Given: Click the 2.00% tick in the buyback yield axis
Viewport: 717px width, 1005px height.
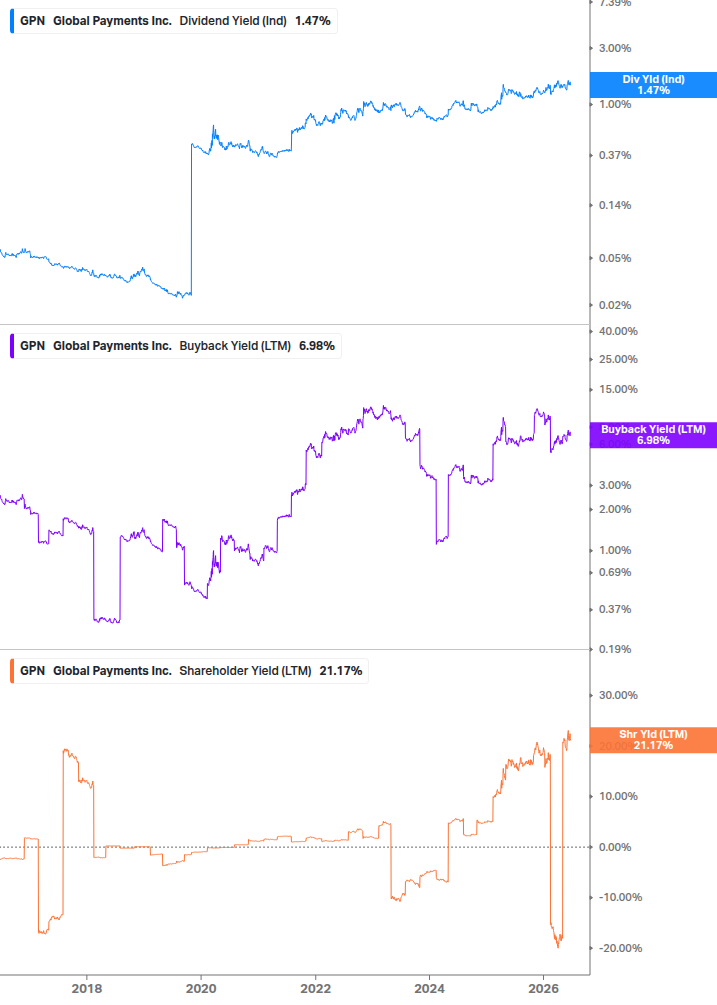Looking at the screenshot, I should click(615, 509).
